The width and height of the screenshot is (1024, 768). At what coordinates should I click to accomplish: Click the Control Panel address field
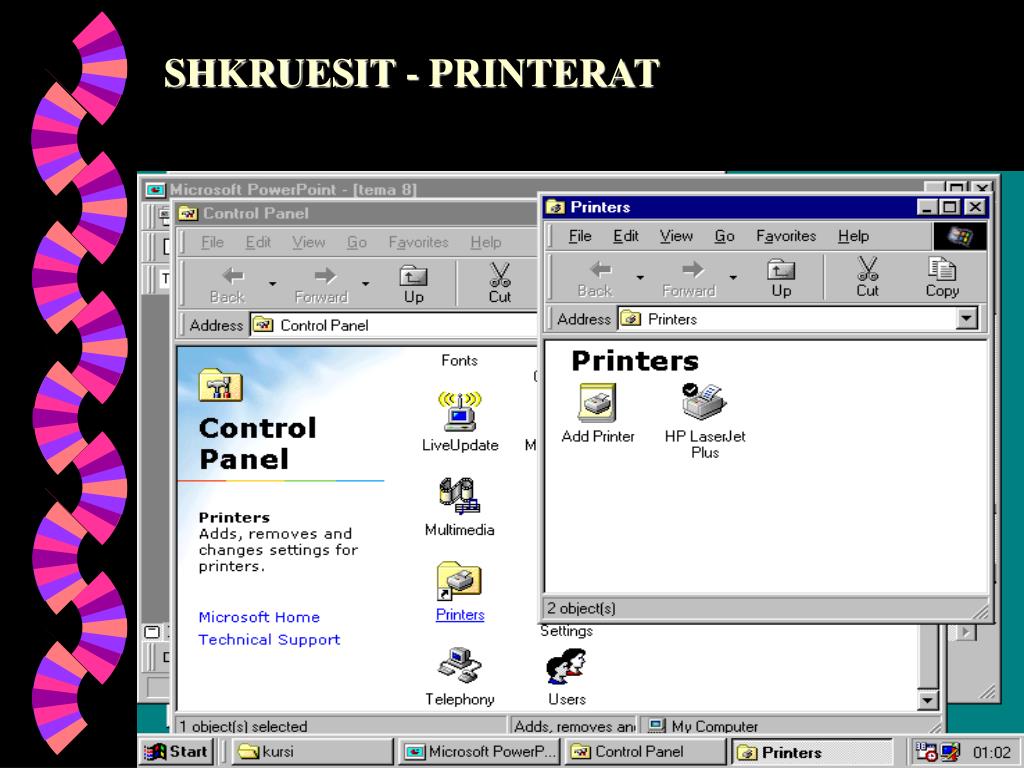point(392,325)
